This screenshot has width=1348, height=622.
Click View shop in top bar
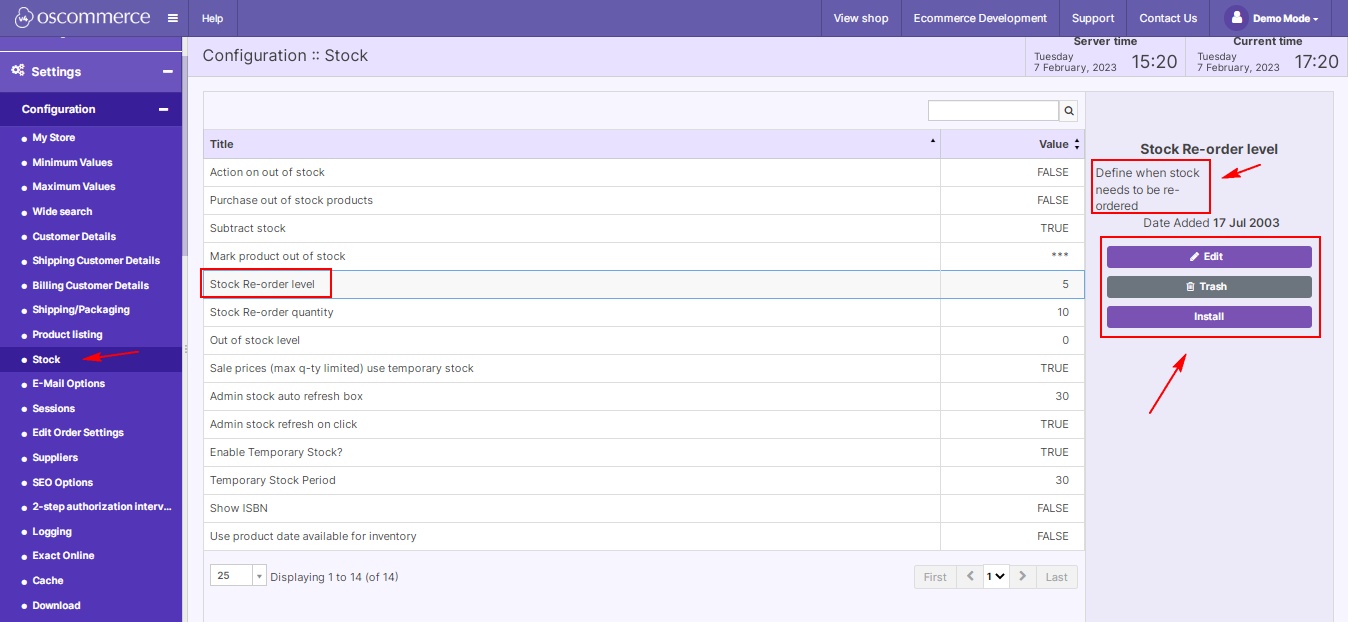pos(861,18)
